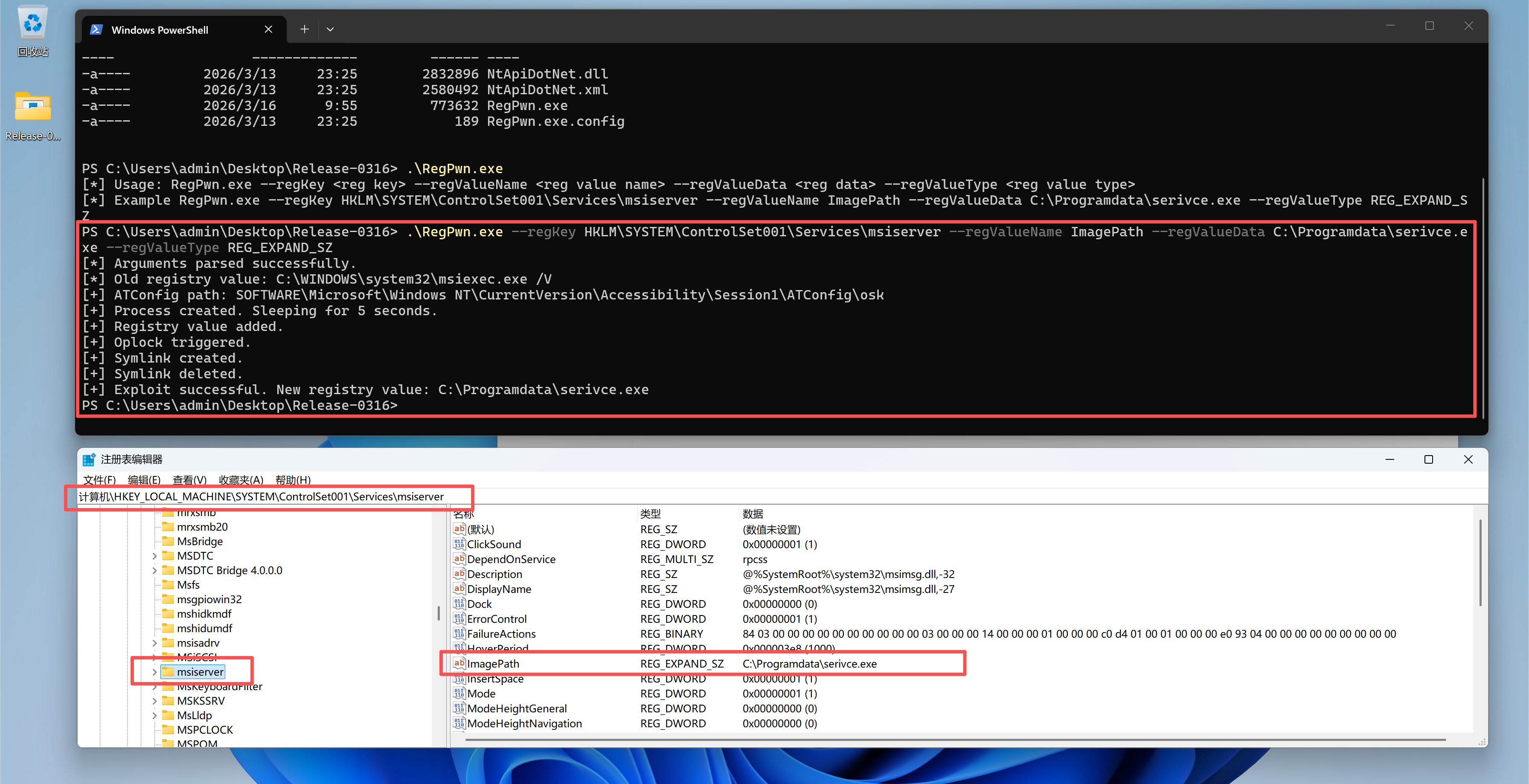Expand the msiserver tree node

tap(154, 672)
